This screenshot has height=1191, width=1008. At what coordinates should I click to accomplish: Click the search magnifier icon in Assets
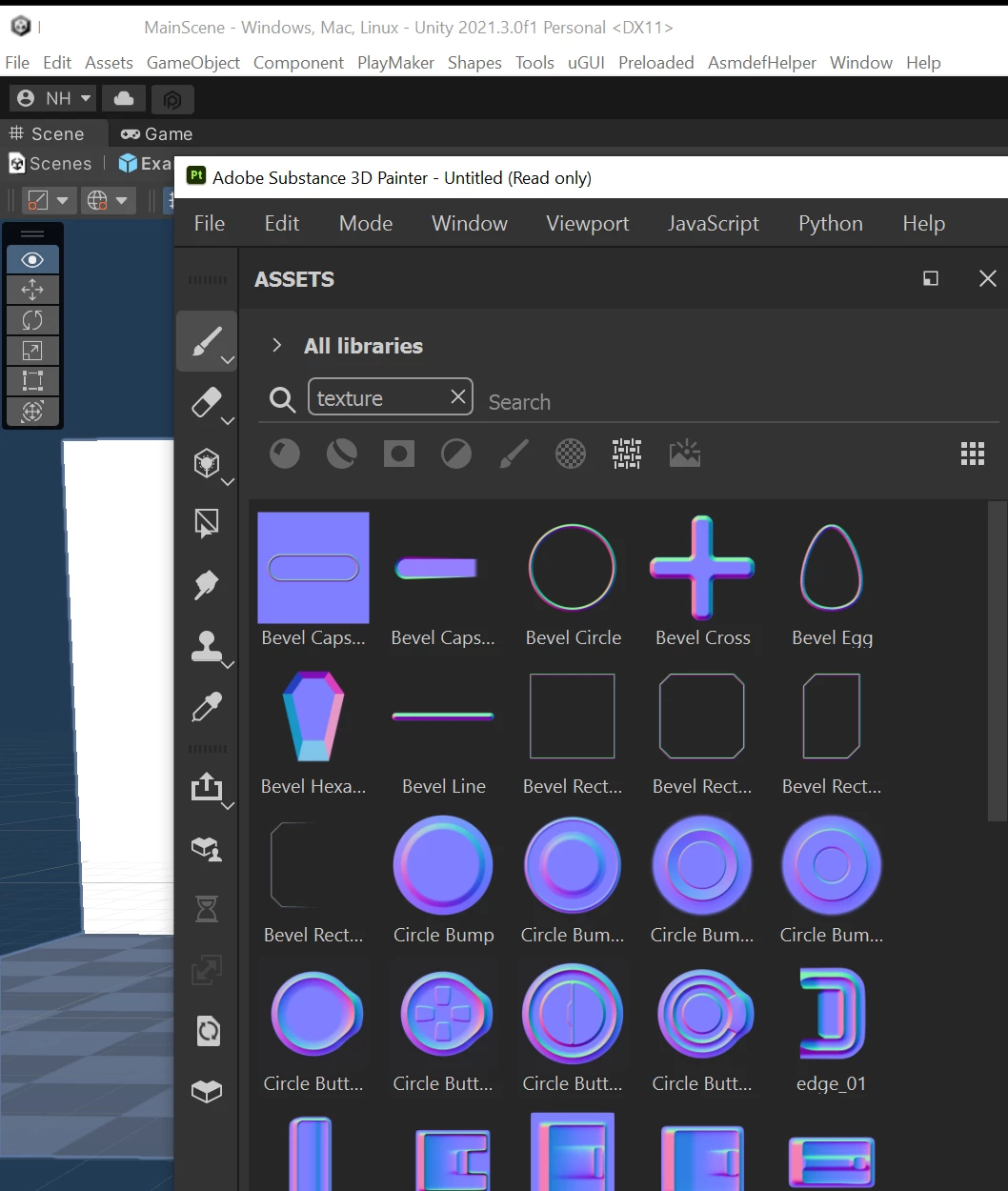click(282, 399)
